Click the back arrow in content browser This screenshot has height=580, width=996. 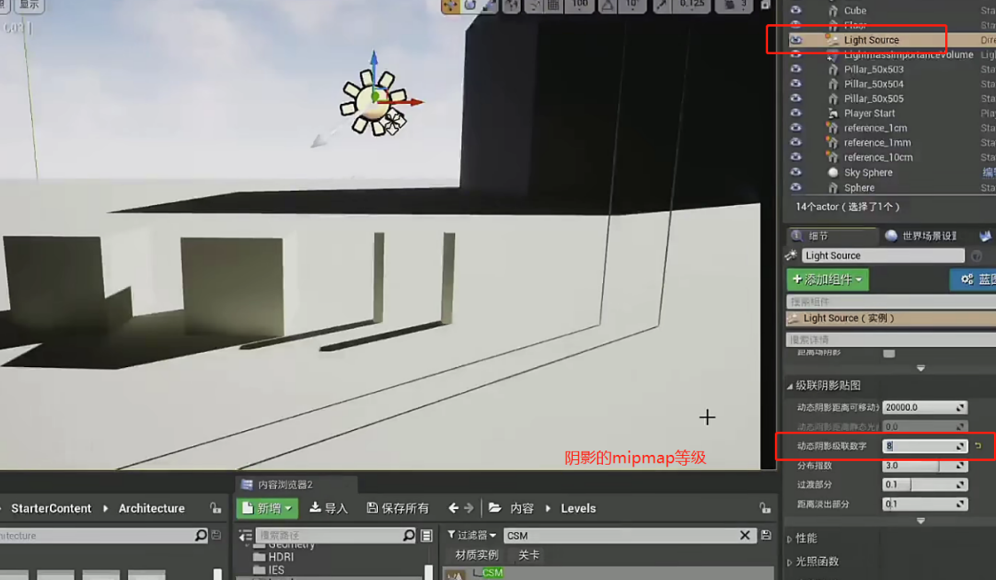coord(454,508)
